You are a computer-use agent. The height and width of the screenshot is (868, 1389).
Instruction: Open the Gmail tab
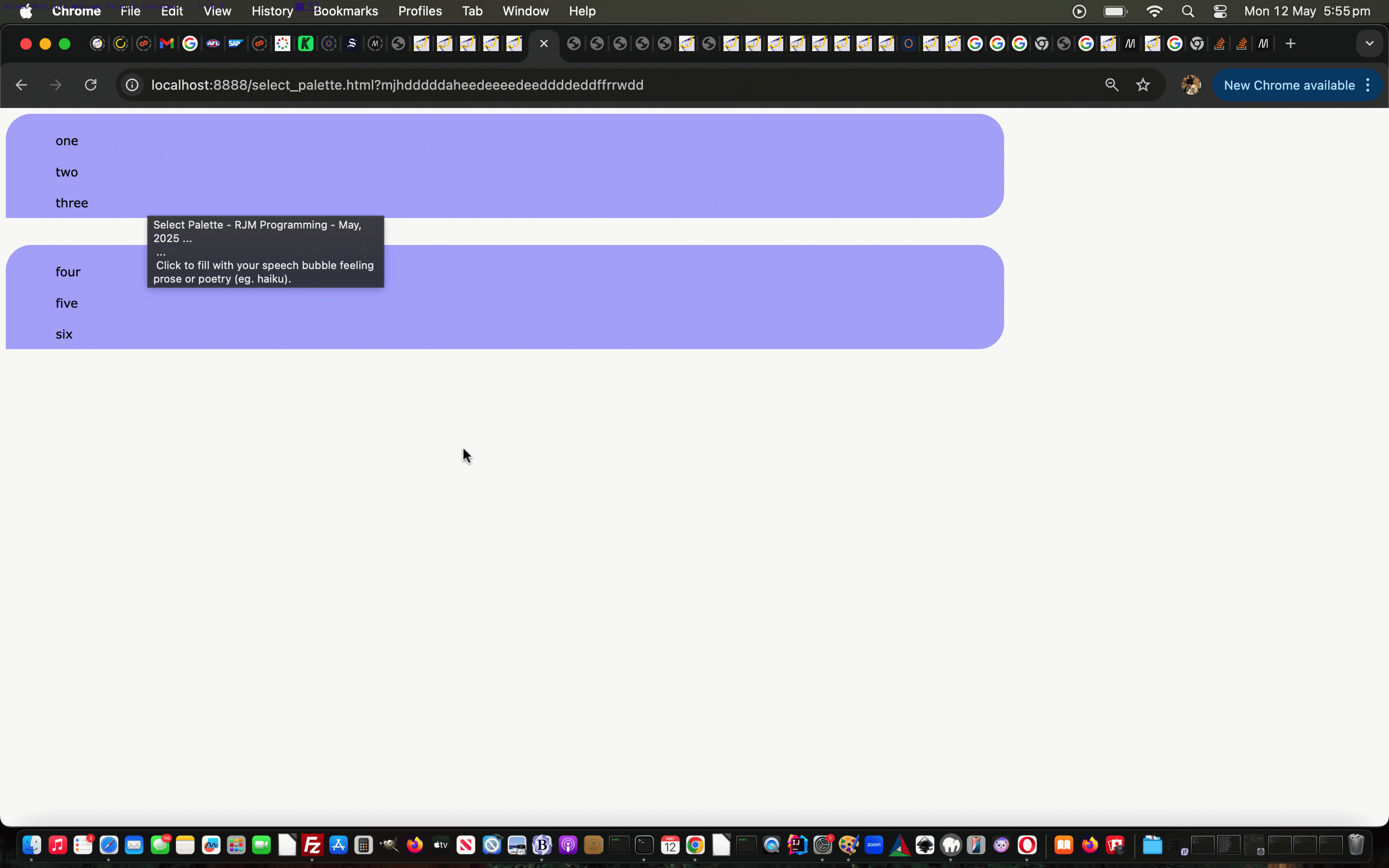166,43
